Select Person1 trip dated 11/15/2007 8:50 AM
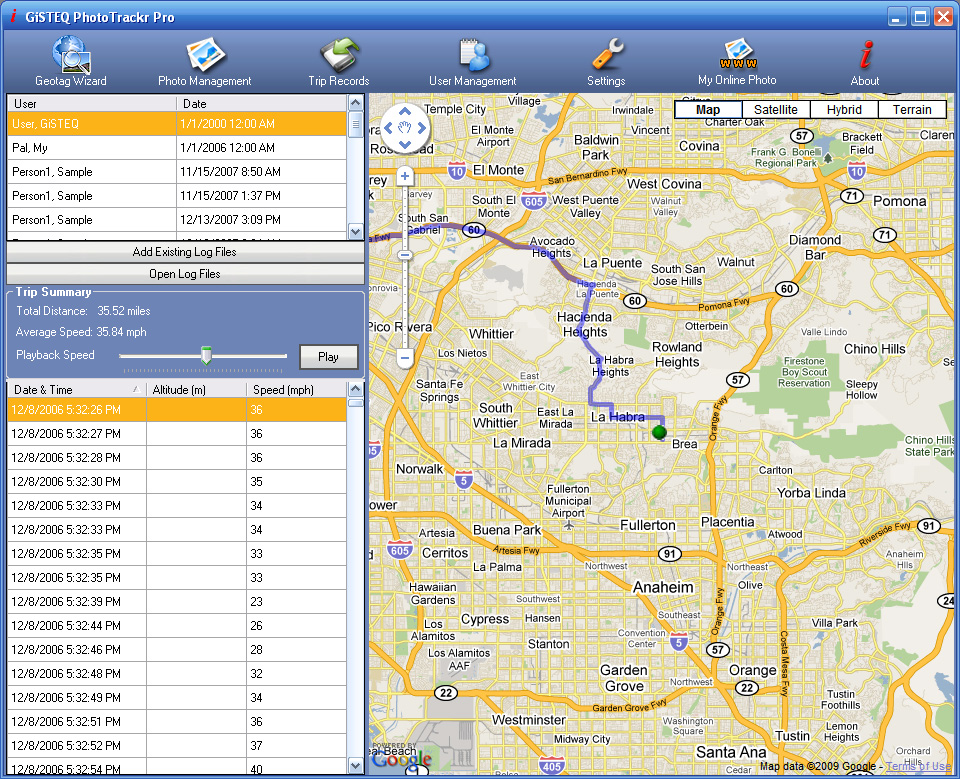 click(x=177, y=171)
